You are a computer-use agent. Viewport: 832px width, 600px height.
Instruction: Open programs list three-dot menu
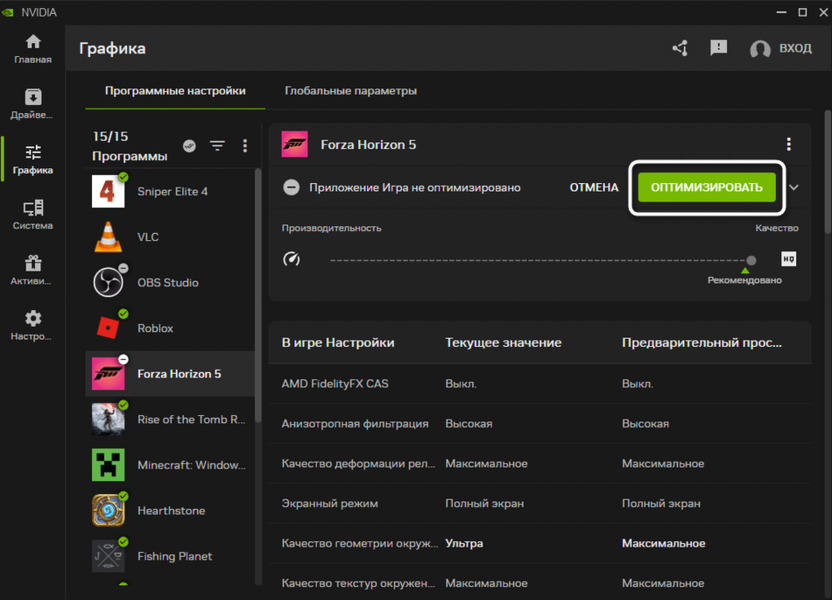pyautogui.click(x=245, y=146)
